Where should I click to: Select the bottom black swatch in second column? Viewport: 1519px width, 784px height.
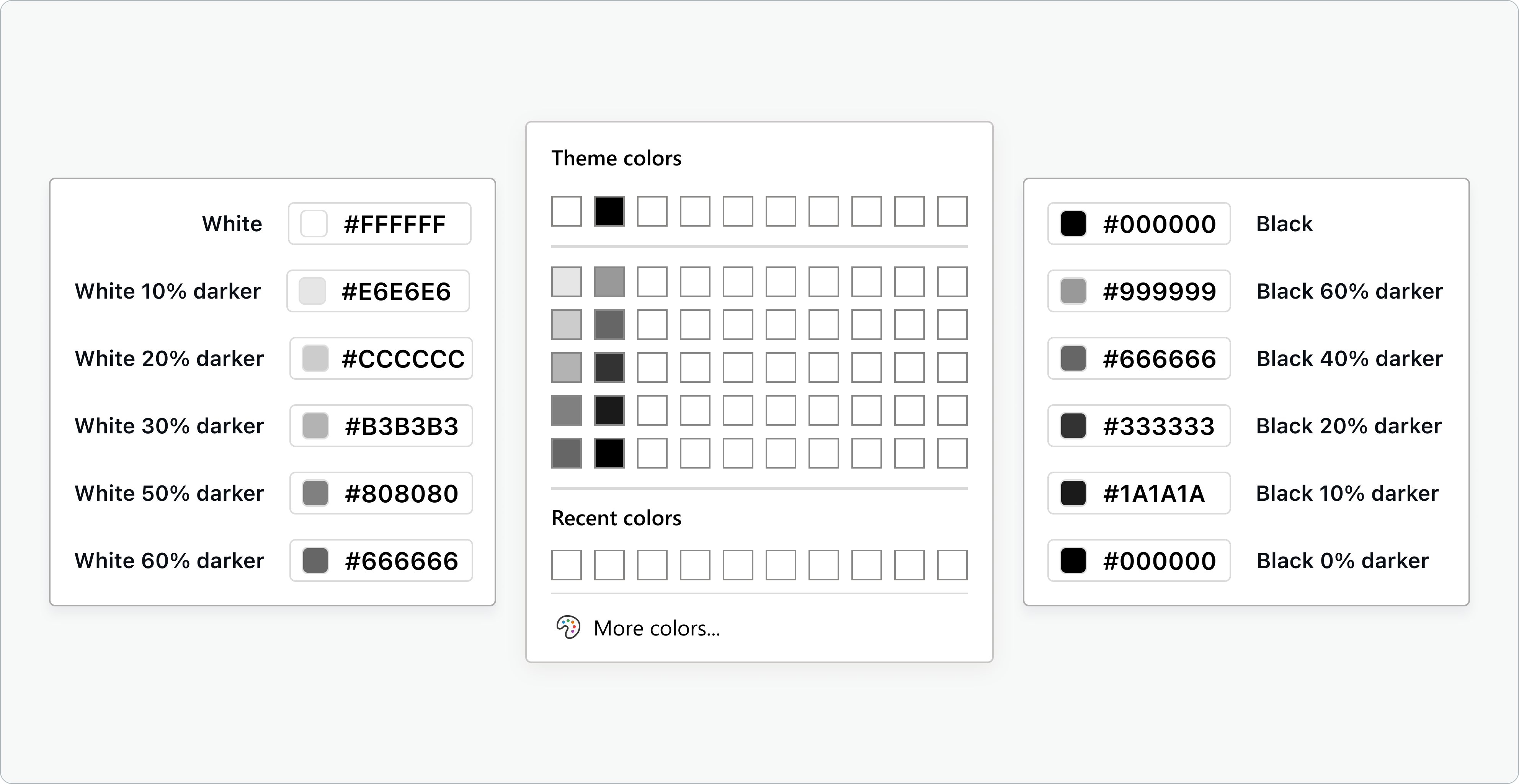(x=609, y=453)
